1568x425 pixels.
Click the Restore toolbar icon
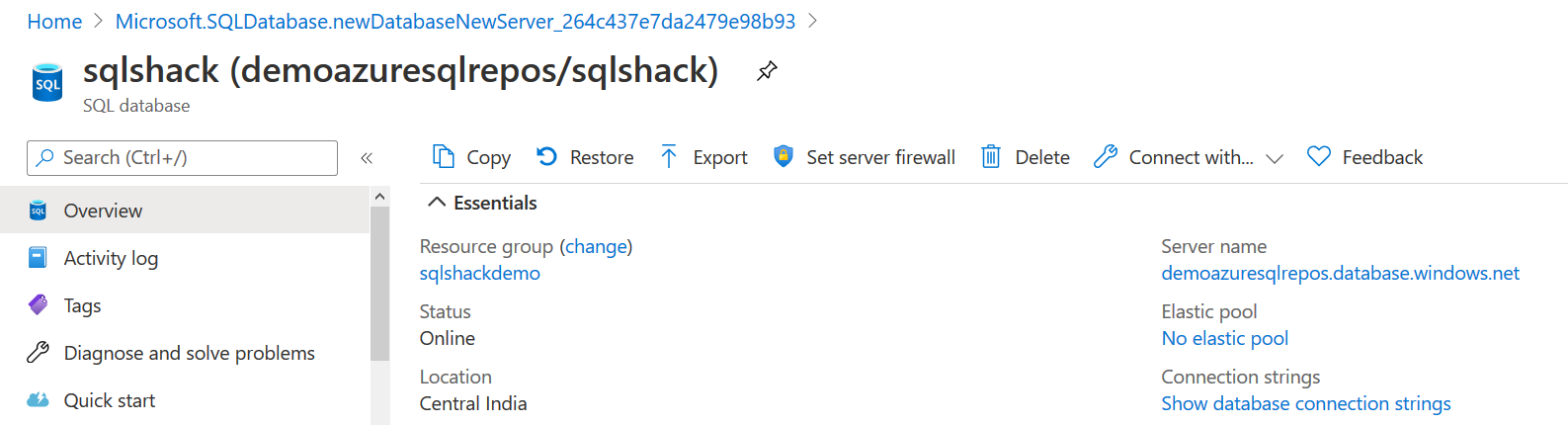coord(546,157)
